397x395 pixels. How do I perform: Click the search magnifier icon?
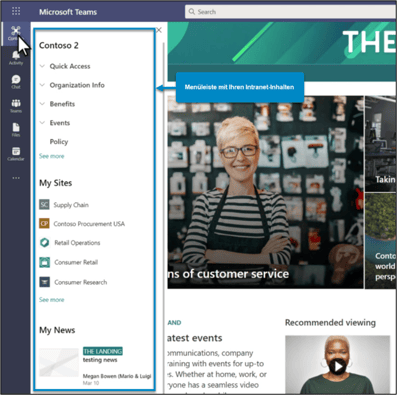point(192,12)
